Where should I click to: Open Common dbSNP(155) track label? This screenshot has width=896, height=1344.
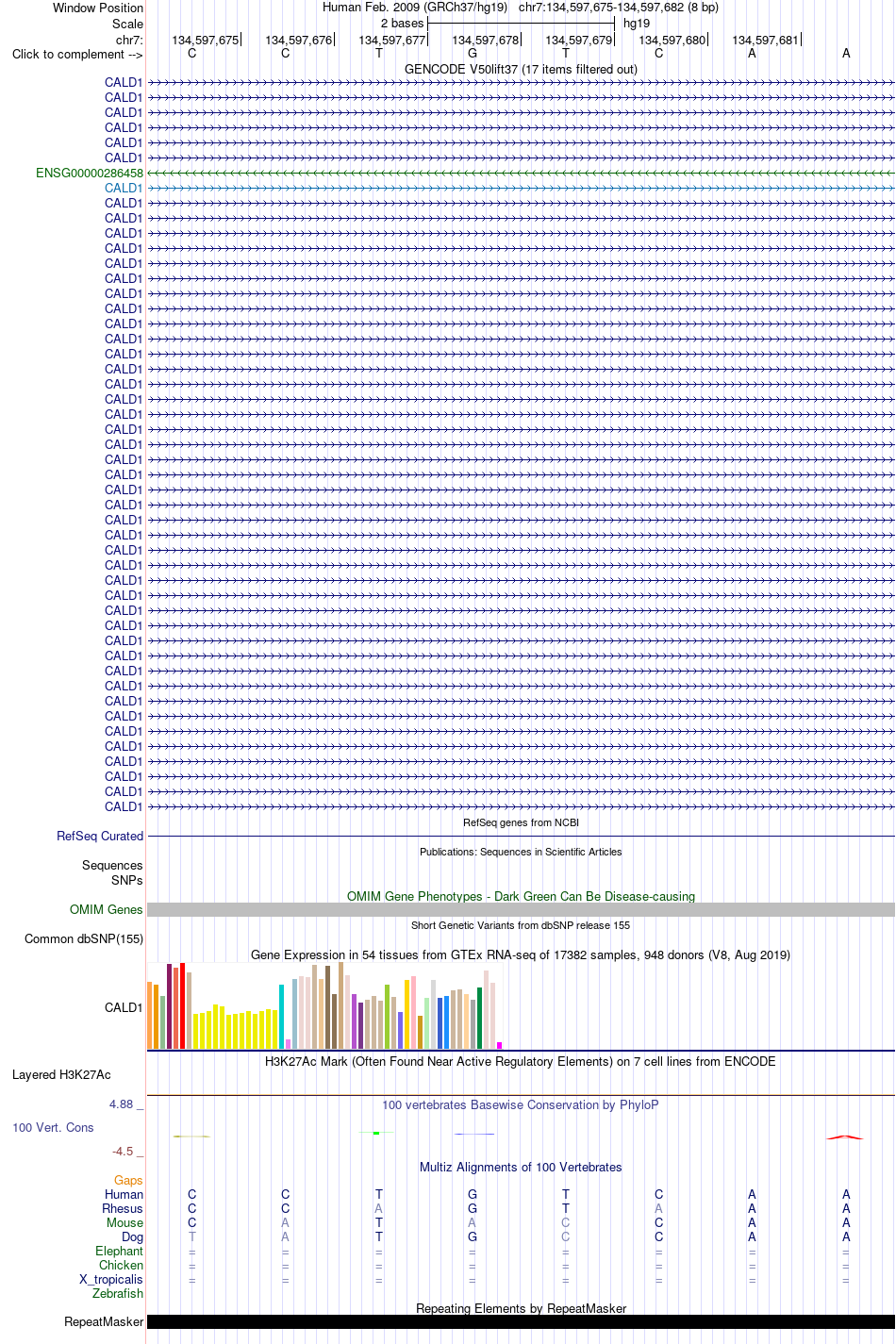(84, 938)
